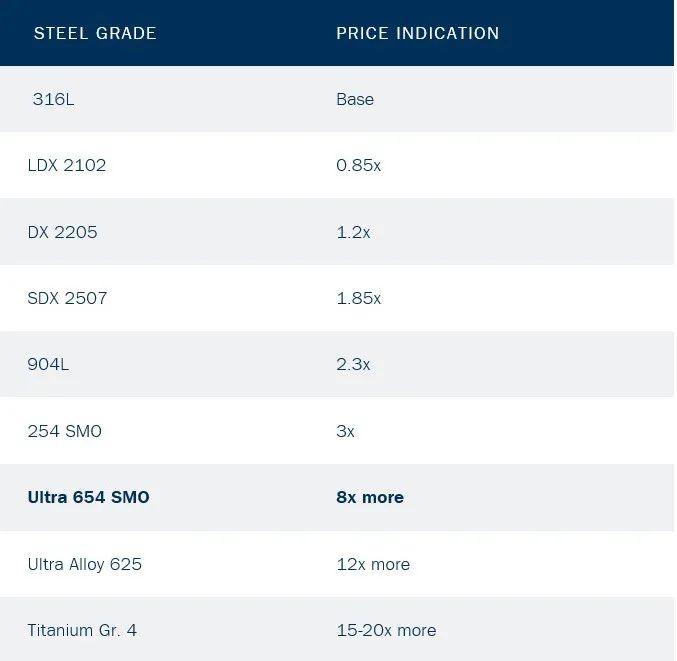Select the bold Ultra 654 SMO cell
Image resolution: width=677 pixels, height=661 pixels.
[x=88, y=497]
